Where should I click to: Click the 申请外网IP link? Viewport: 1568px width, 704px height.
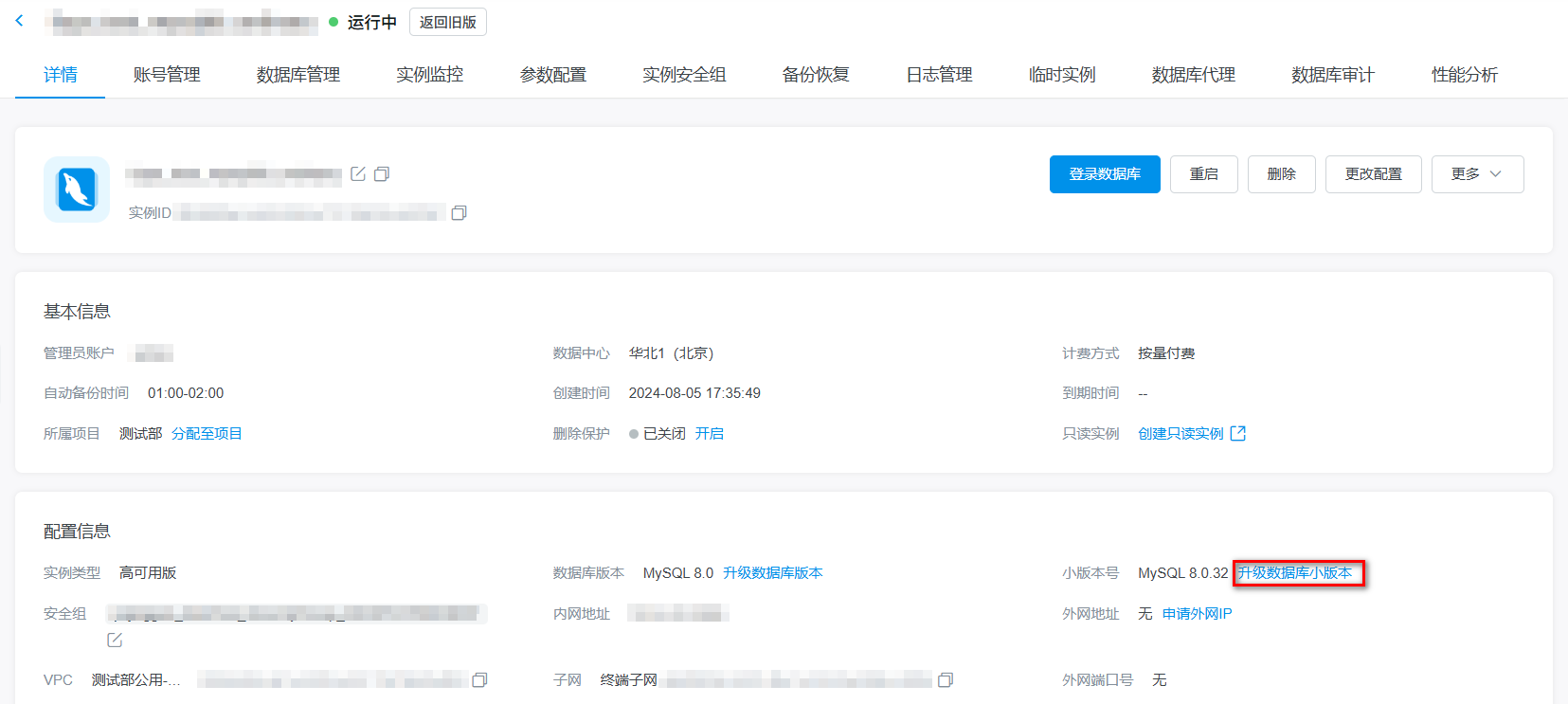click(x=1197, y=614)
